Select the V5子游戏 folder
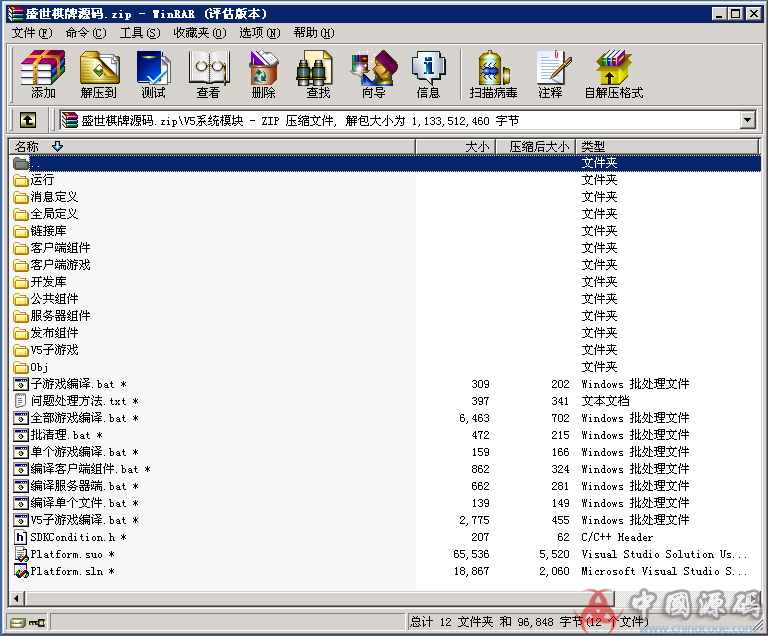The width and height of the screenshot is (768, 636). click(46, 350)
